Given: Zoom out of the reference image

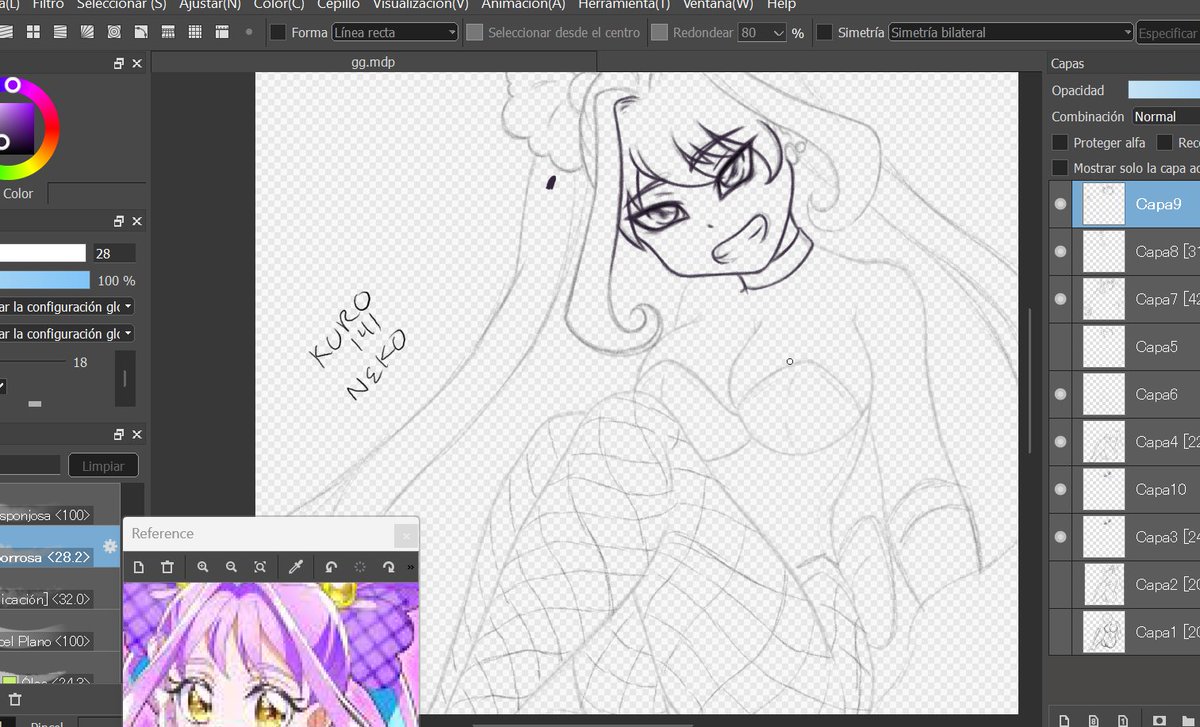Looking at the screenshot, I should coord(232,567).
